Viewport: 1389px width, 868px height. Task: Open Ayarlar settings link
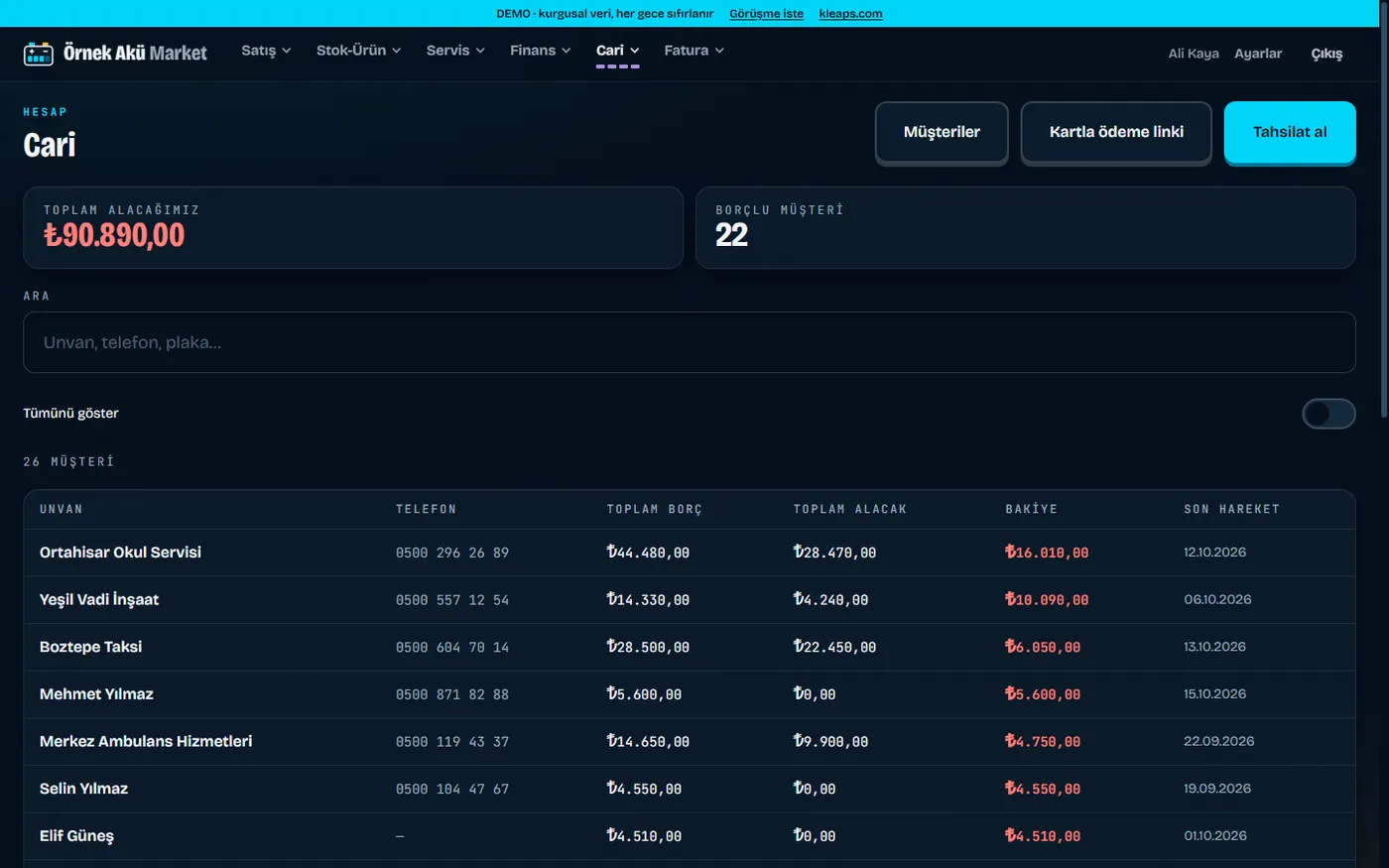(x=1258, y=54)
